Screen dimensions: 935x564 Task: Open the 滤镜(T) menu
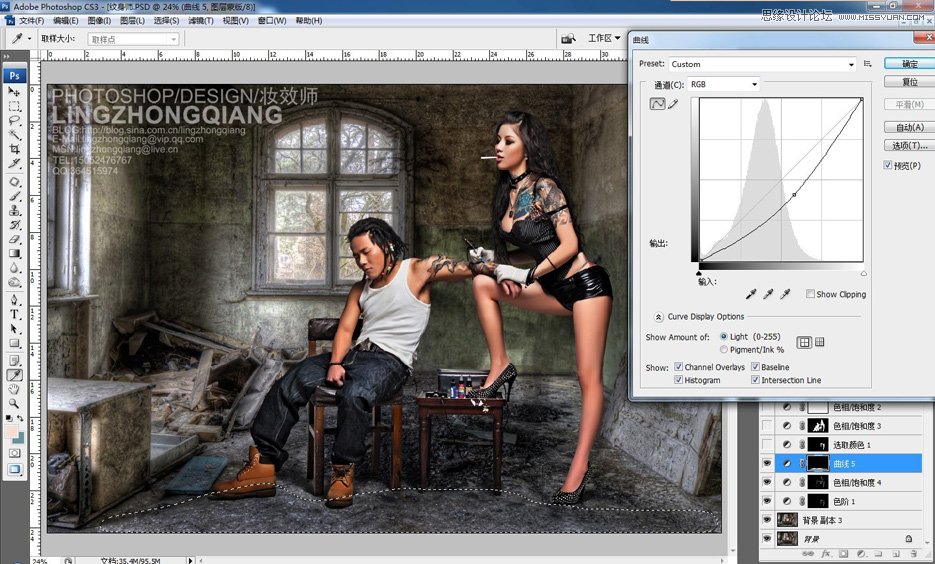(201, 20)
